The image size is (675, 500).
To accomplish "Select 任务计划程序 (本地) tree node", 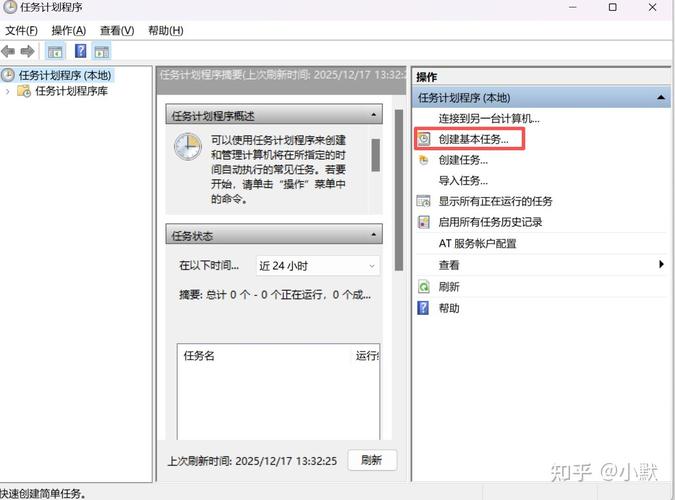I will click(x=65, y=75).
